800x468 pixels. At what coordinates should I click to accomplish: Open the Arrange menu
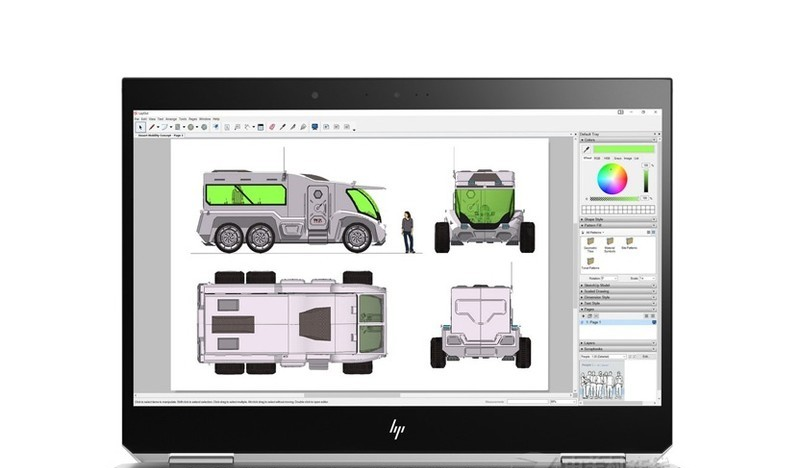click(x=171, y=119)
